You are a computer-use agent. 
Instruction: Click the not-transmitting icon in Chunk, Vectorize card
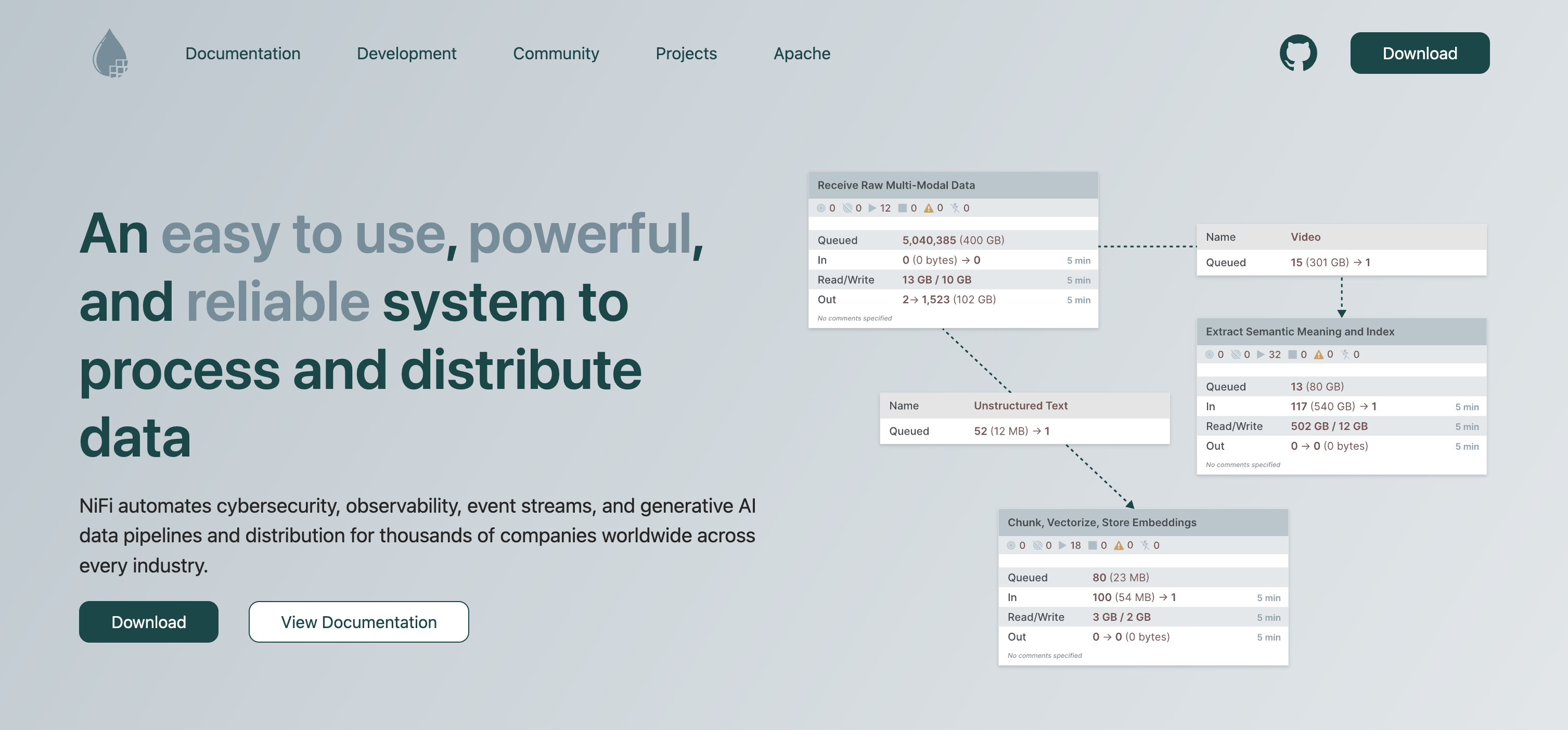click(1037, 545)
